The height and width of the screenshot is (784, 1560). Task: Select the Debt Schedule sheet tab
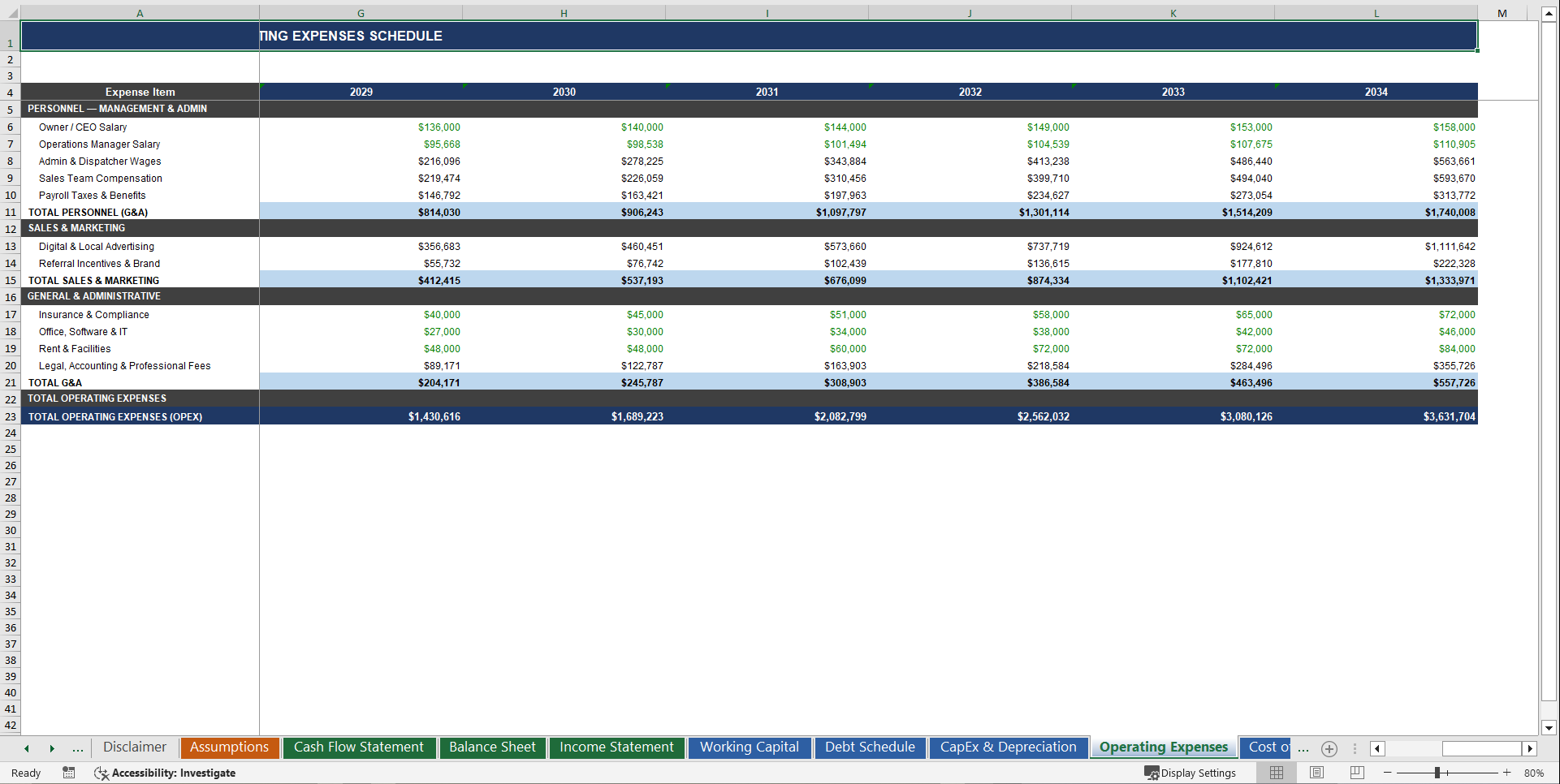pyautogui.click(x=869, y=747)
